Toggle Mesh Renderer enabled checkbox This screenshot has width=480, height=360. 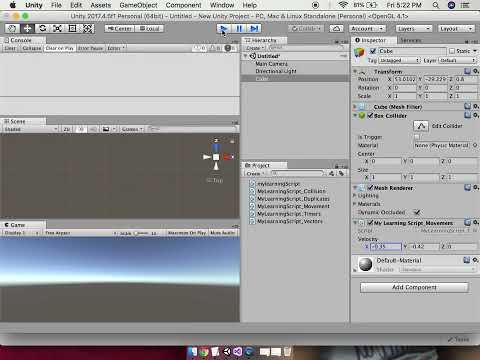370,188
